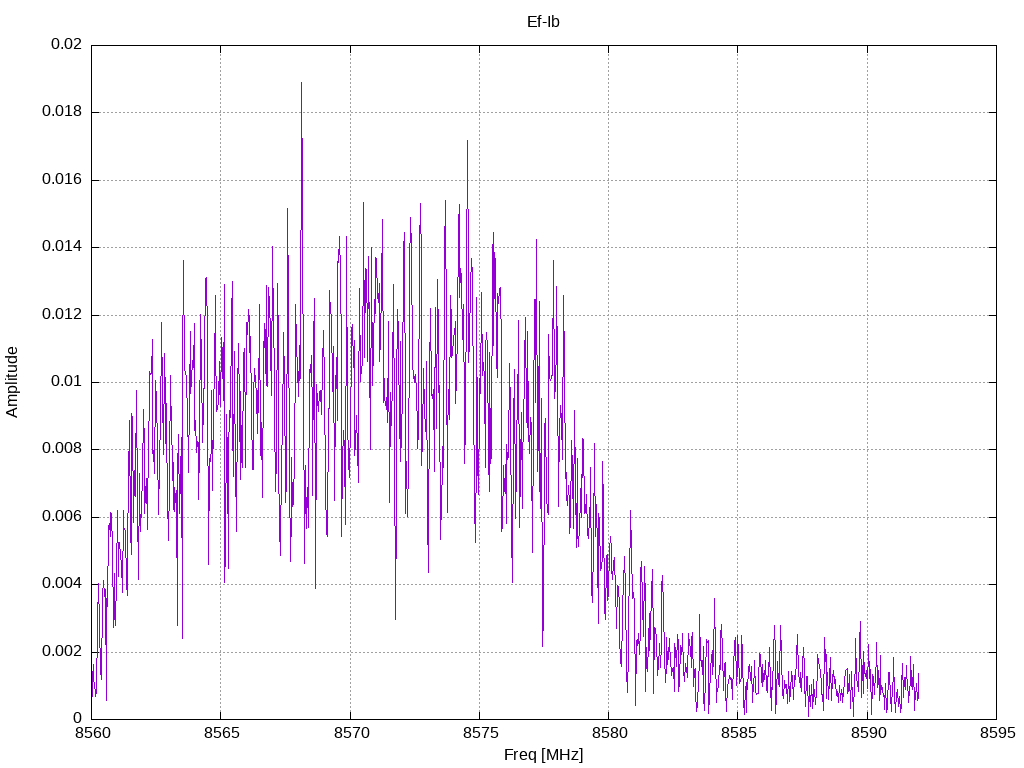This screenshot has height=768, width=1024.
Task: Click the x-axis tick label 8595
Action: pos(997,733)
